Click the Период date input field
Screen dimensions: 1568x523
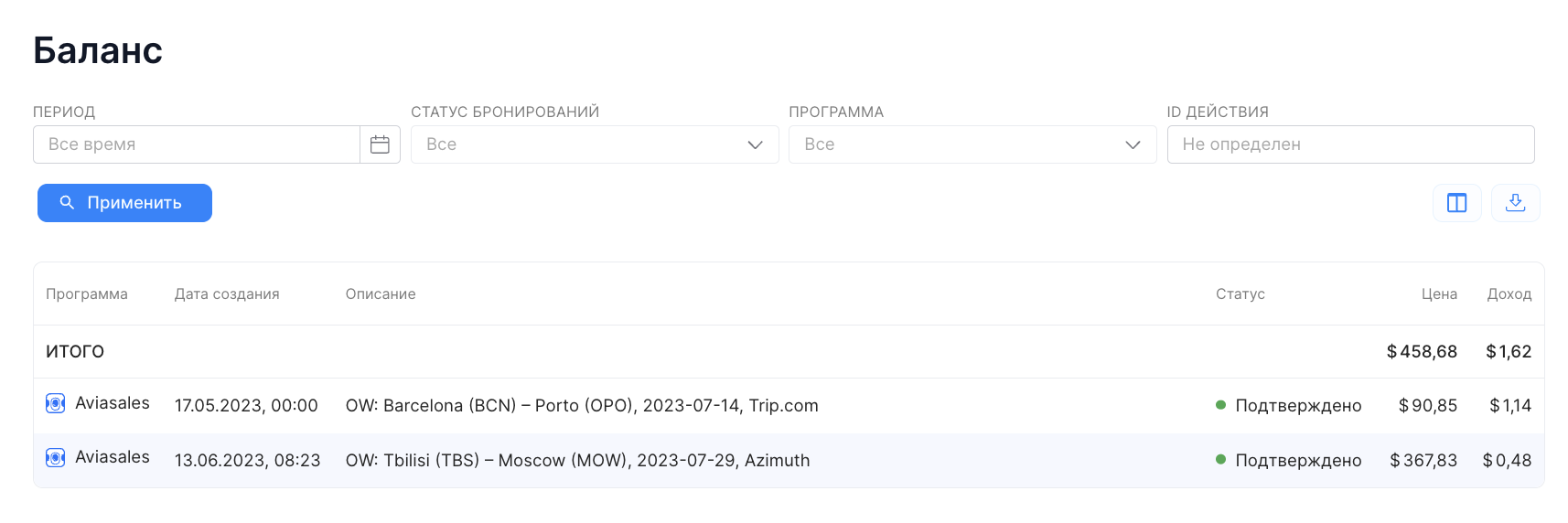click(197, 144)
